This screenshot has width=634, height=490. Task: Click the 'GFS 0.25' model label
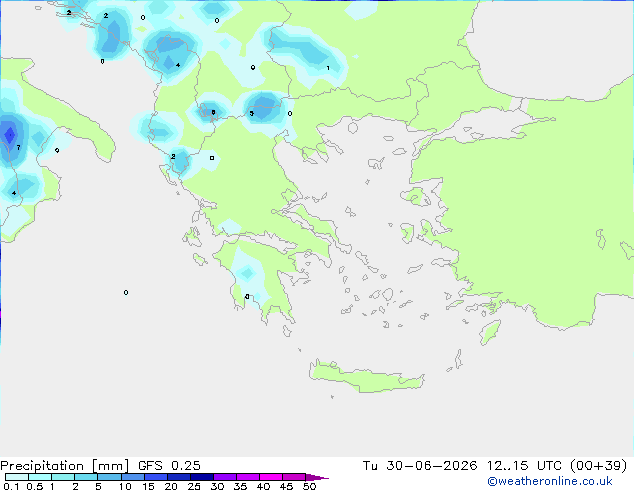coord(169,466)
